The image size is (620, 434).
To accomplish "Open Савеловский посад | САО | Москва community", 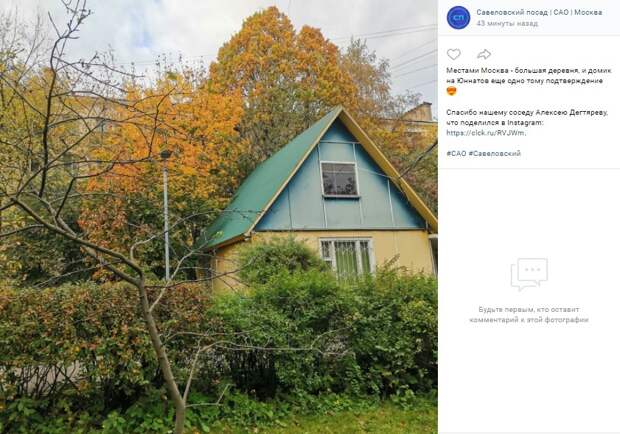I will point(539,12).
